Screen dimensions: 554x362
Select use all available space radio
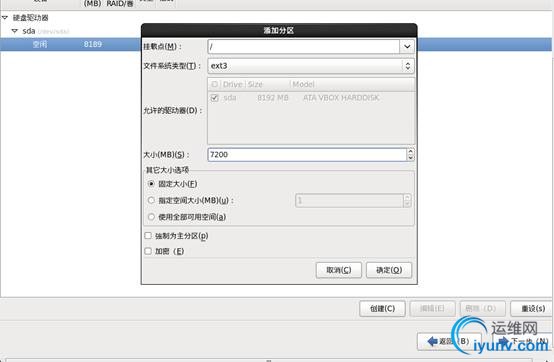point(151,216)
